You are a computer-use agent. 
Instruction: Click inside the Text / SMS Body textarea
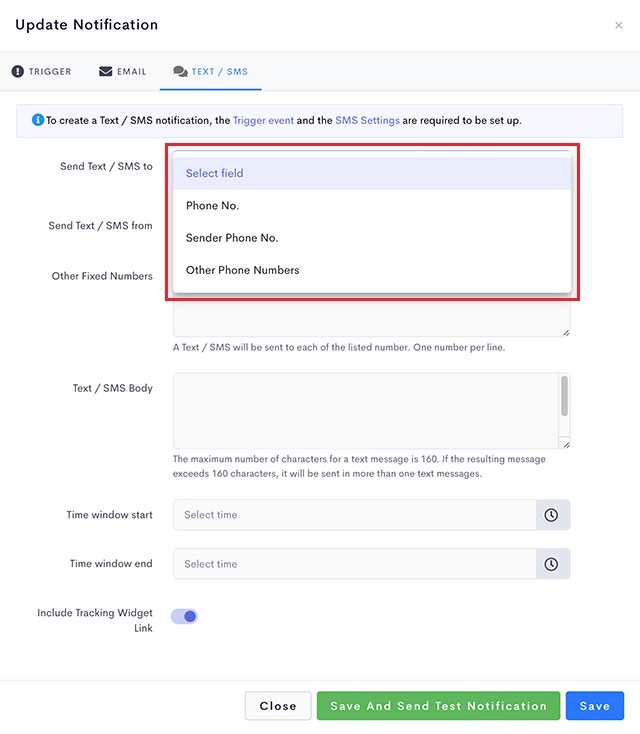366,411
